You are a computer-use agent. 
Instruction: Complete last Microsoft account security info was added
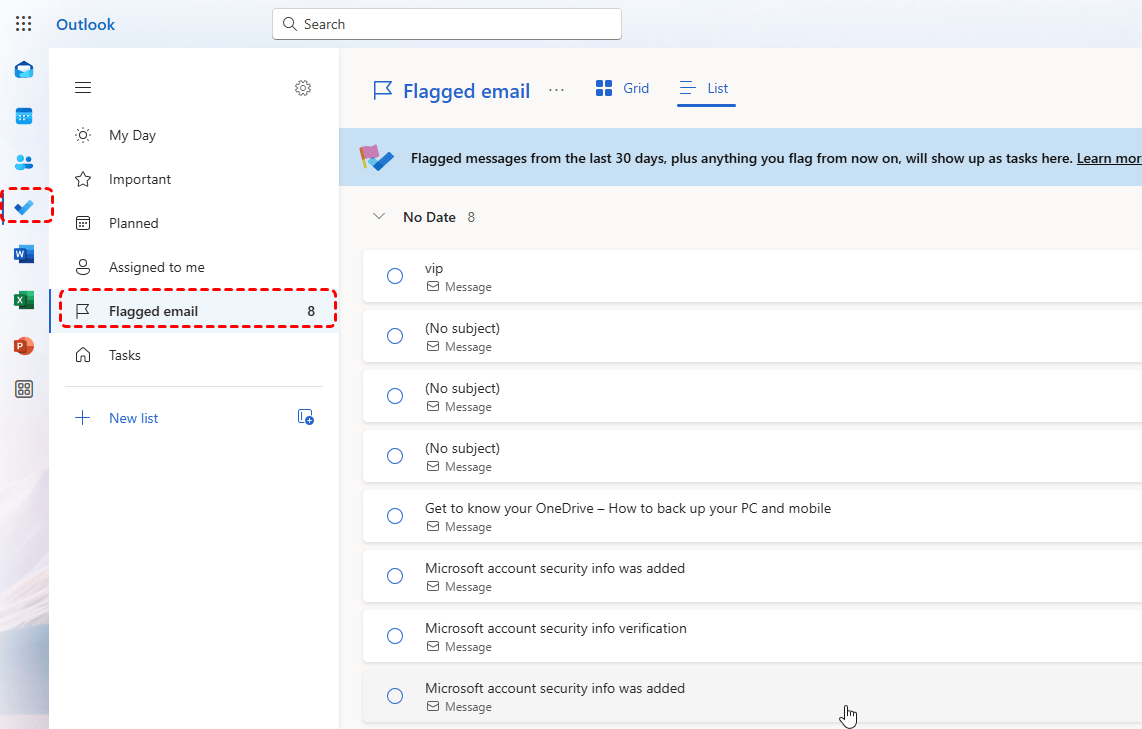(x=395, y=696)
